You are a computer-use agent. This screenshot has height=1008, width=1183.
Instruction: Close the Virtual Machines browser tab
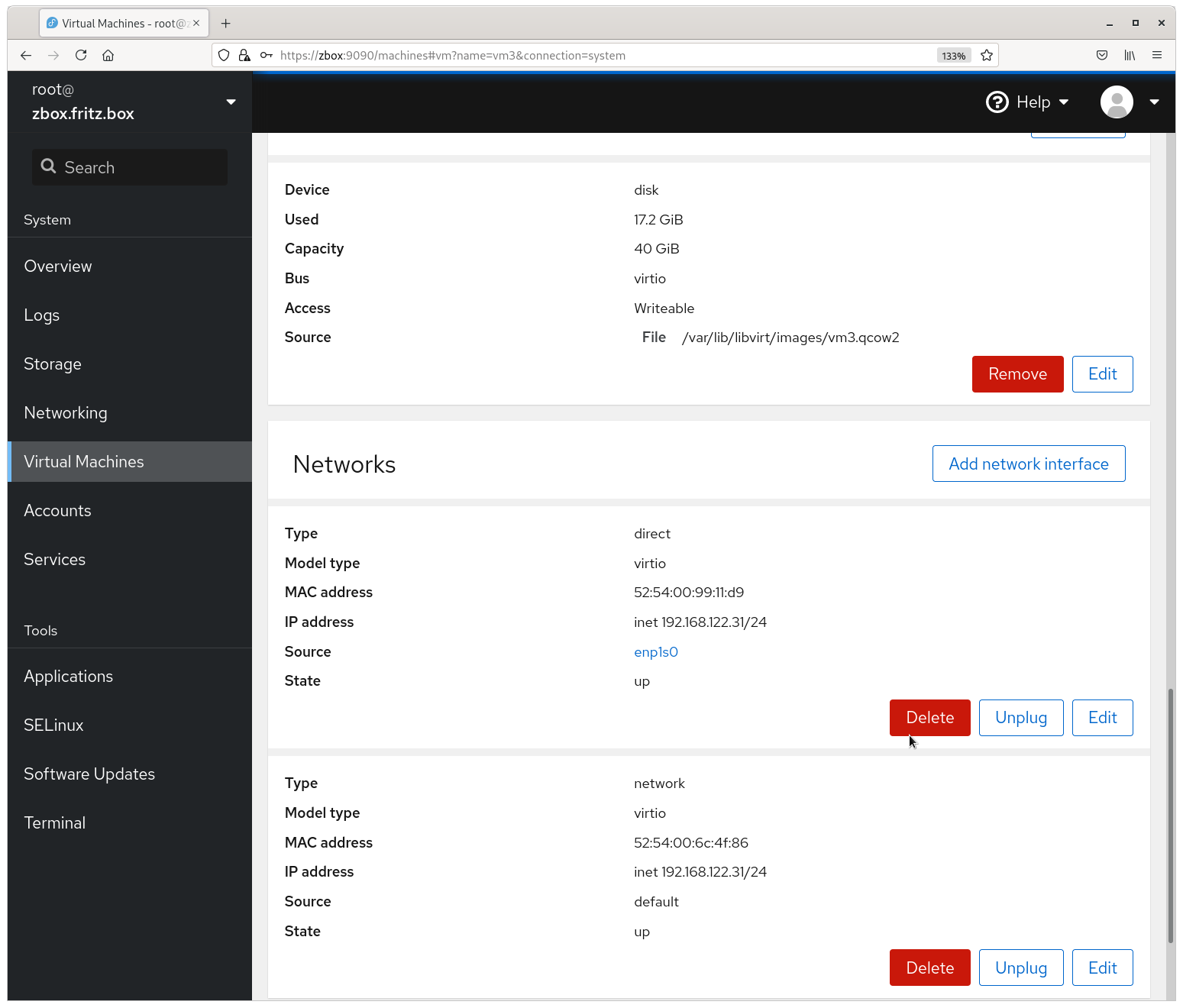click(196, 23)
